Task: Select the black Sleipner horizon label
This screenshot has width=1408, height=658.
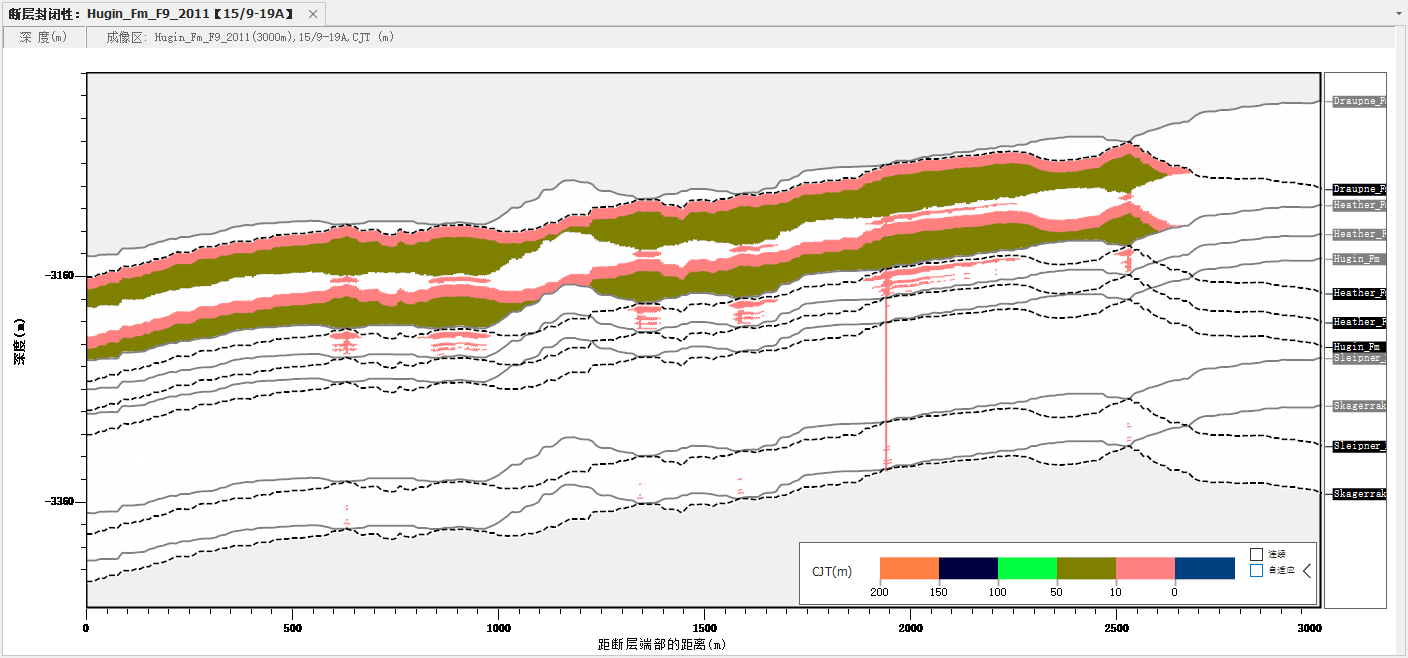Action: pos(1359,446)
